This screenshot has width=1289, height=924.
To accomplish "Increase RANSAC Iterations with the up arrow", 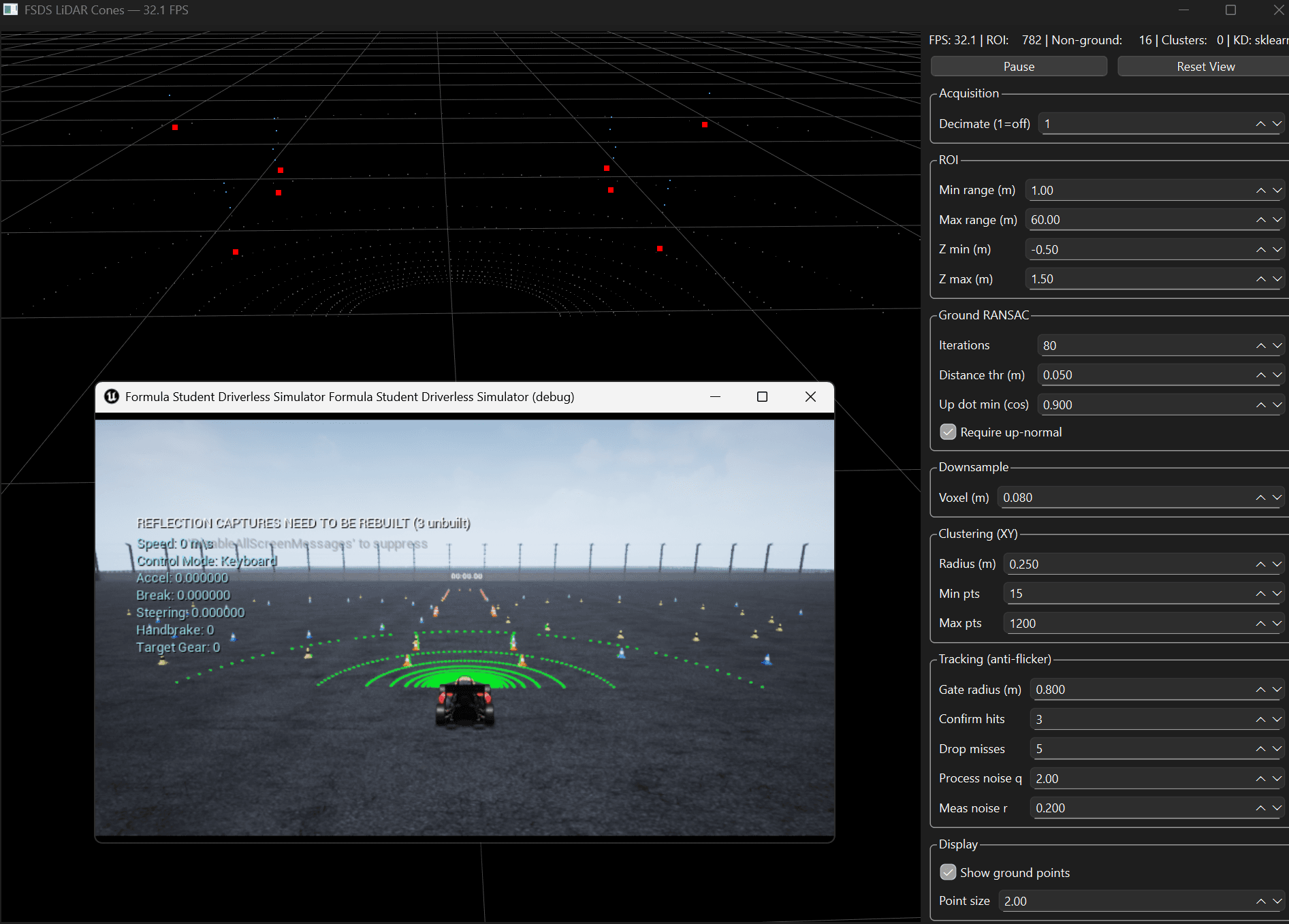I will point(1260,346).
